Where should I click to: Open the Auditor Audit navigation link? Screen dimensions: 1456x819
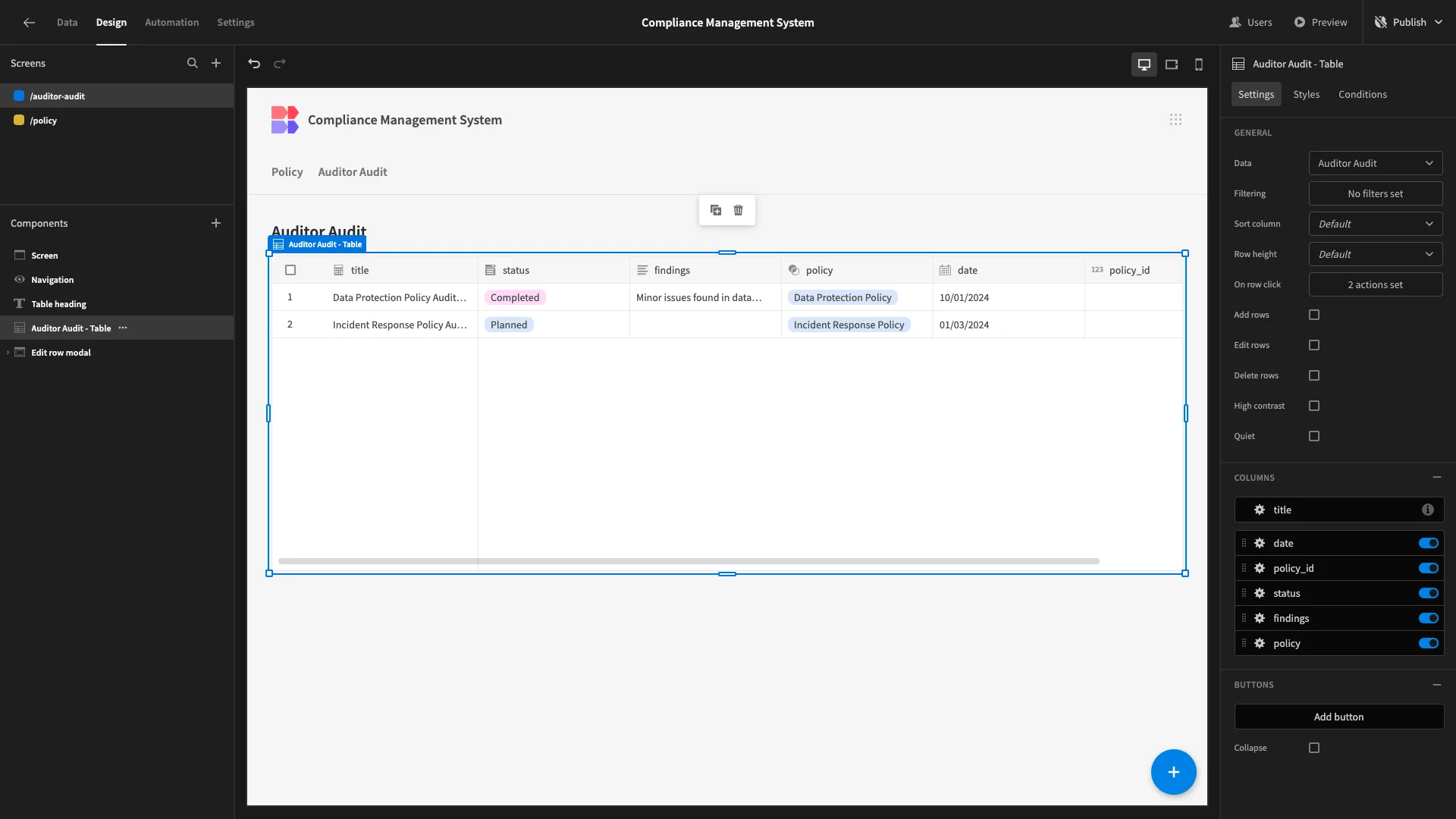click(x=353, y=172)
